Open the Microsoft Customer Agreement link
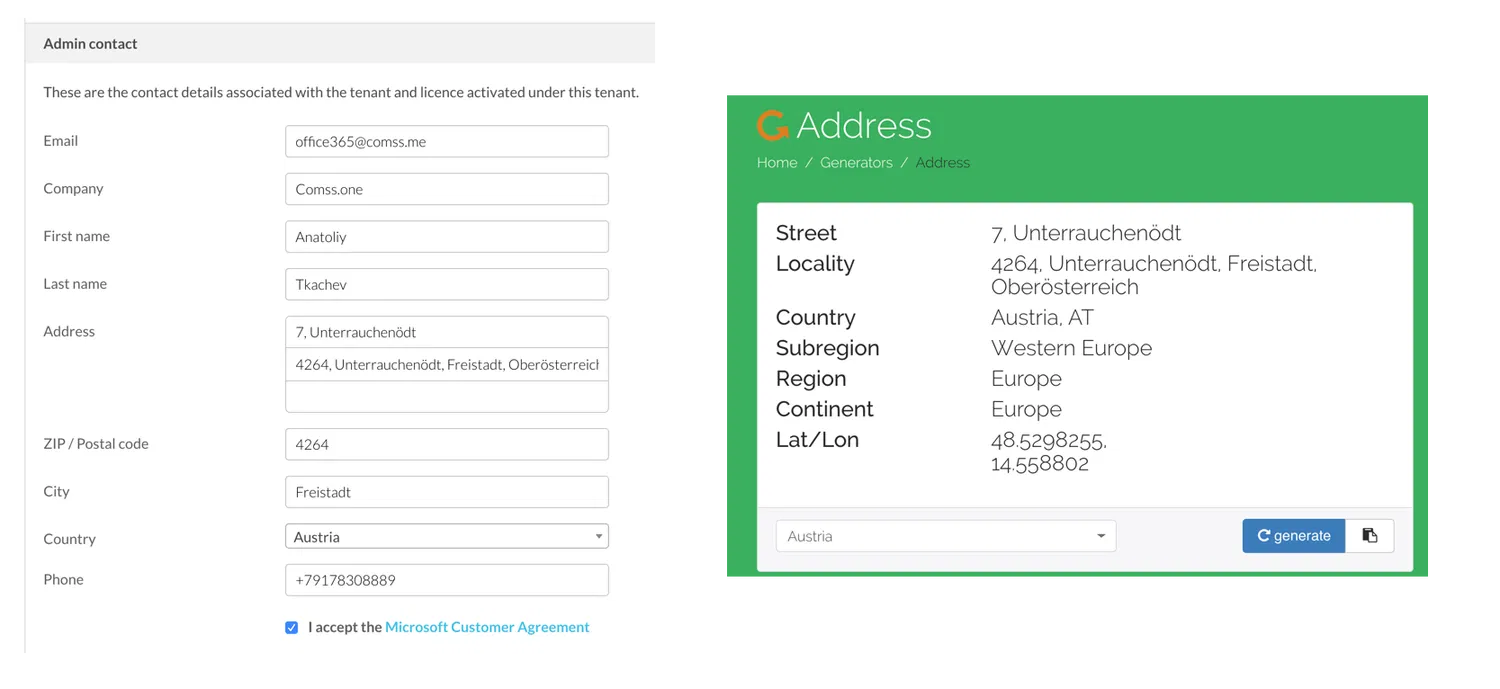 [487, 627]
